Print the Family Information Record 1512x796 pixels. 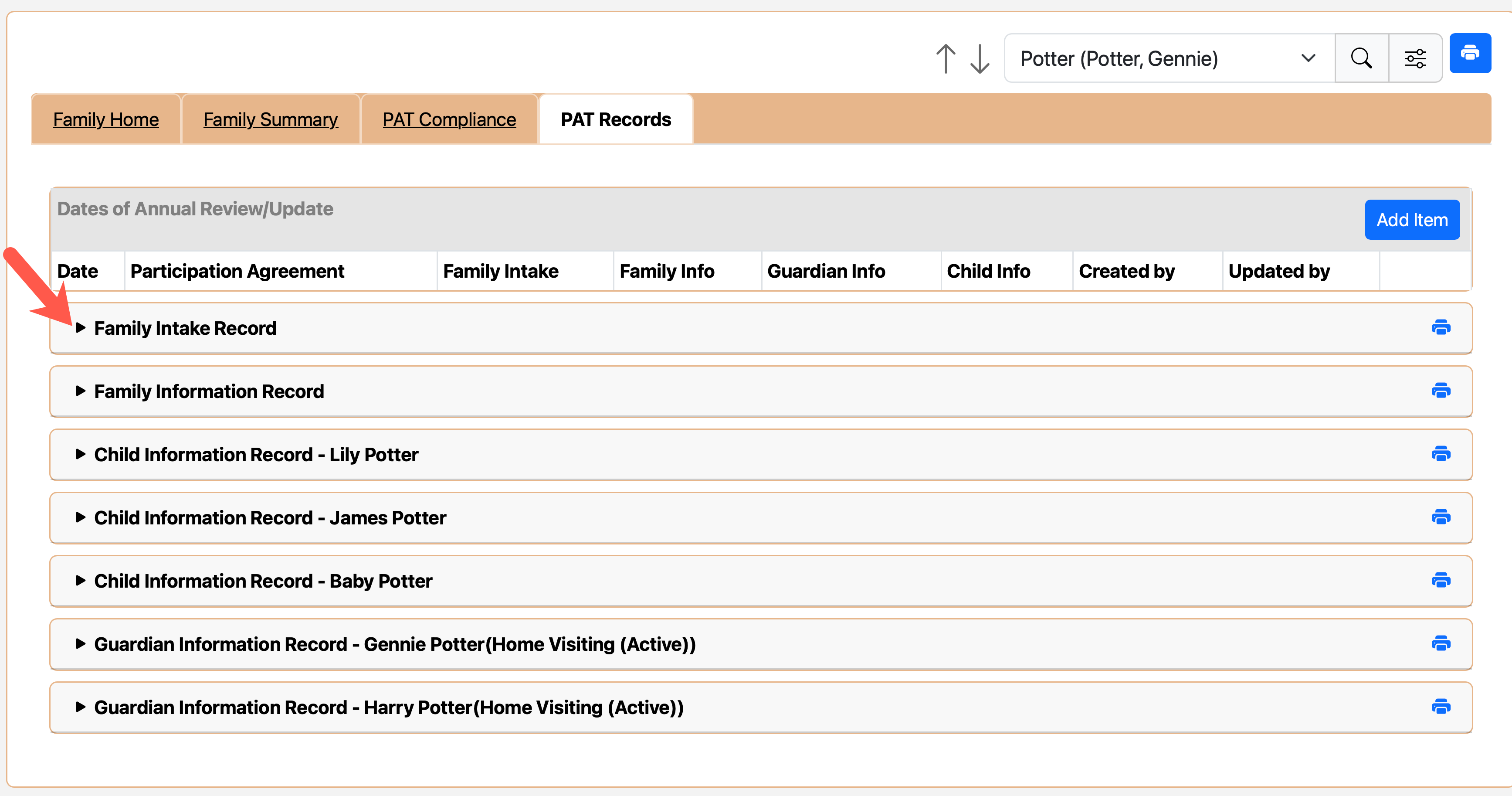click(1441, 391)
